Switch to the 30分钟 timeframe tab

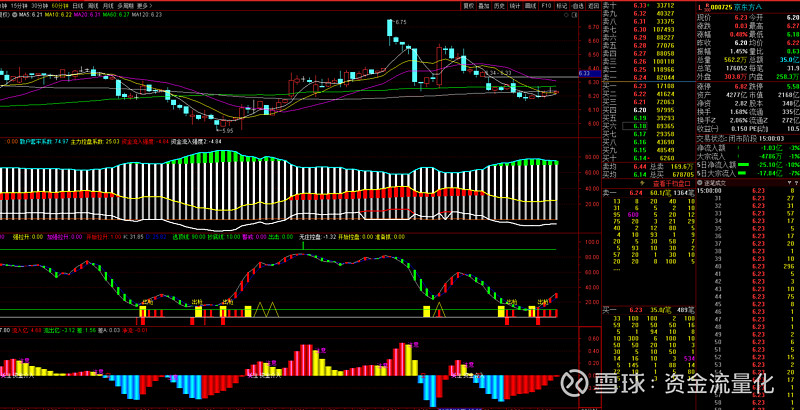click(x=39, y=6)
